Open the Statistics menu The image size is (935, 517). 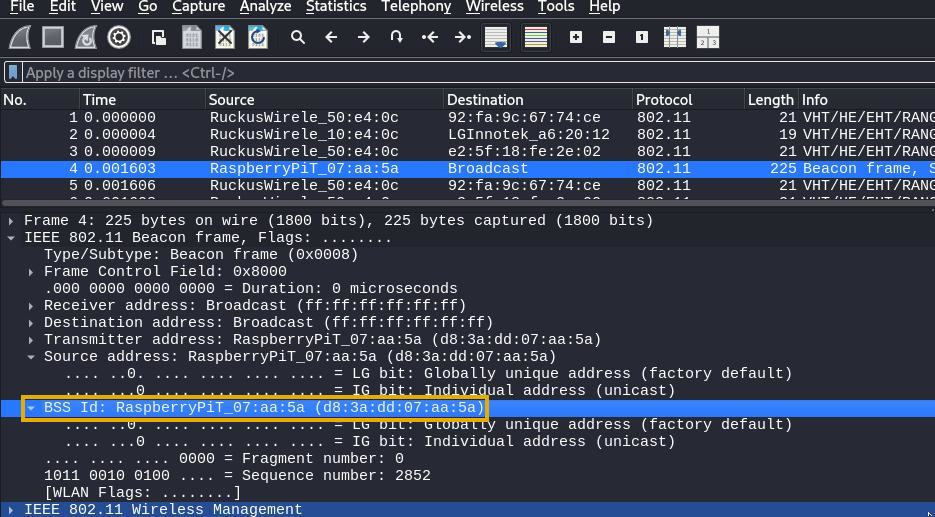pyautogui.click(x=336, y=7)
